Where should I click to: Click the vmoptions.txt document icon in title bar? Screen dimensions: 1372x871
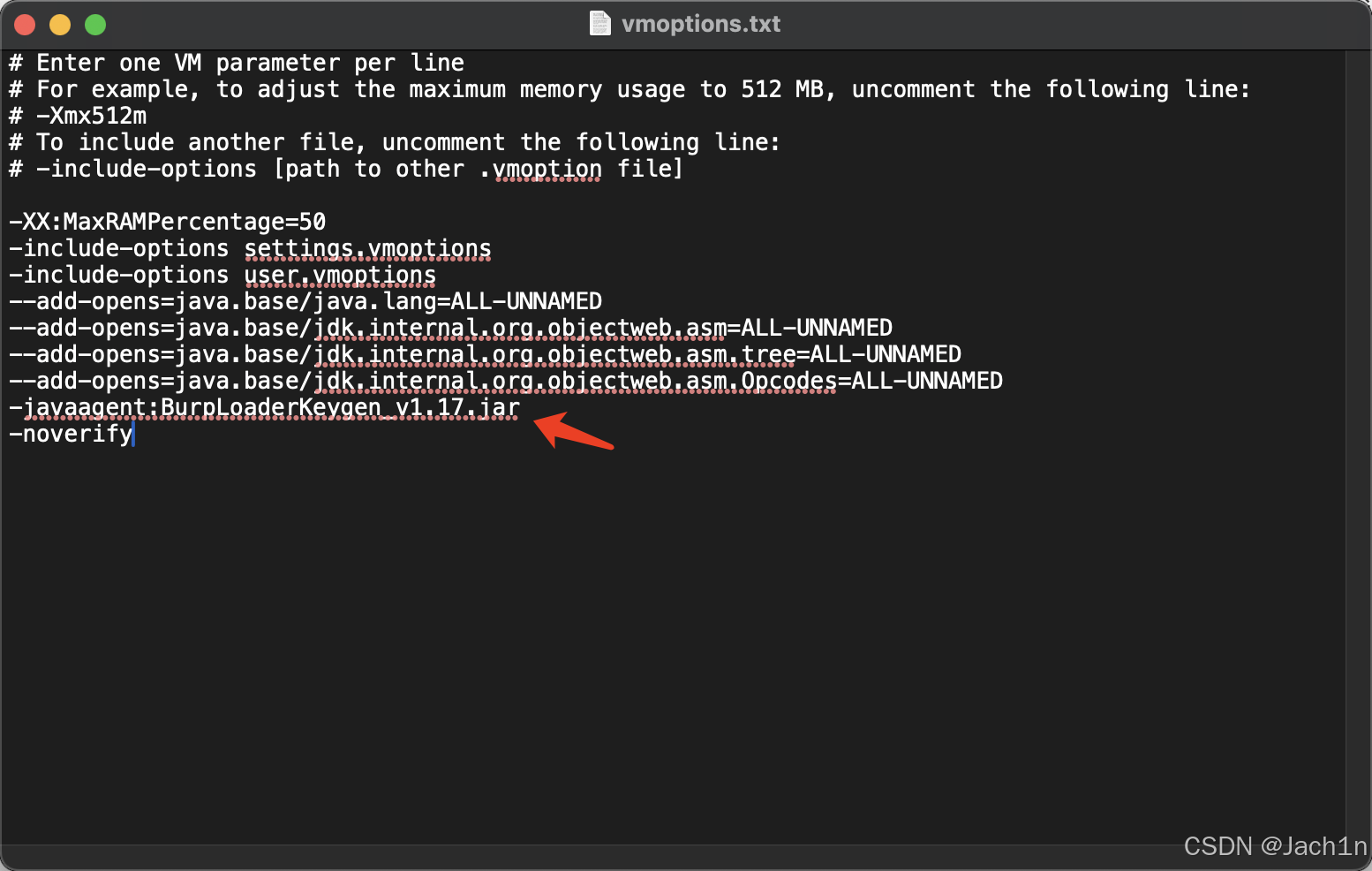(x=599, y=23)
